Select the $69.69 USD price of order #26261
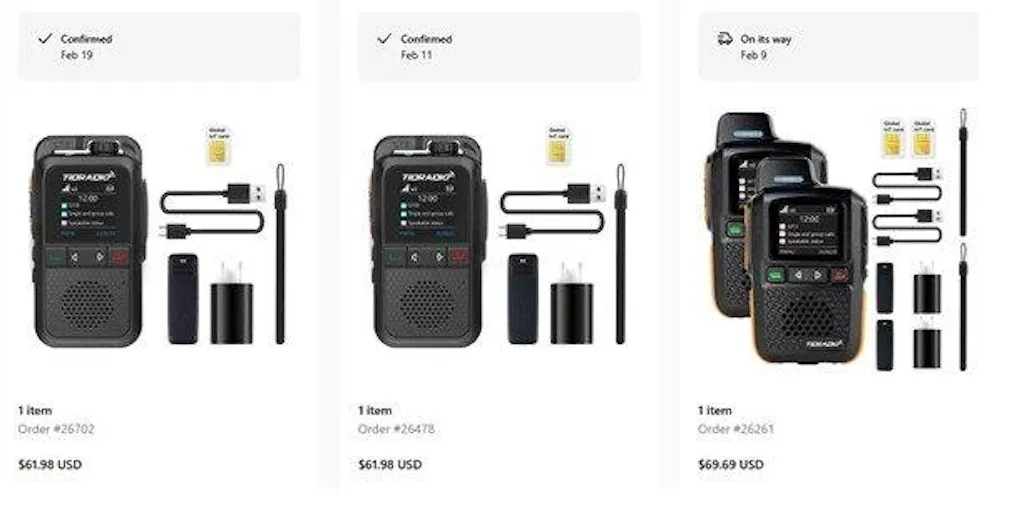 [x=731, y=465]
